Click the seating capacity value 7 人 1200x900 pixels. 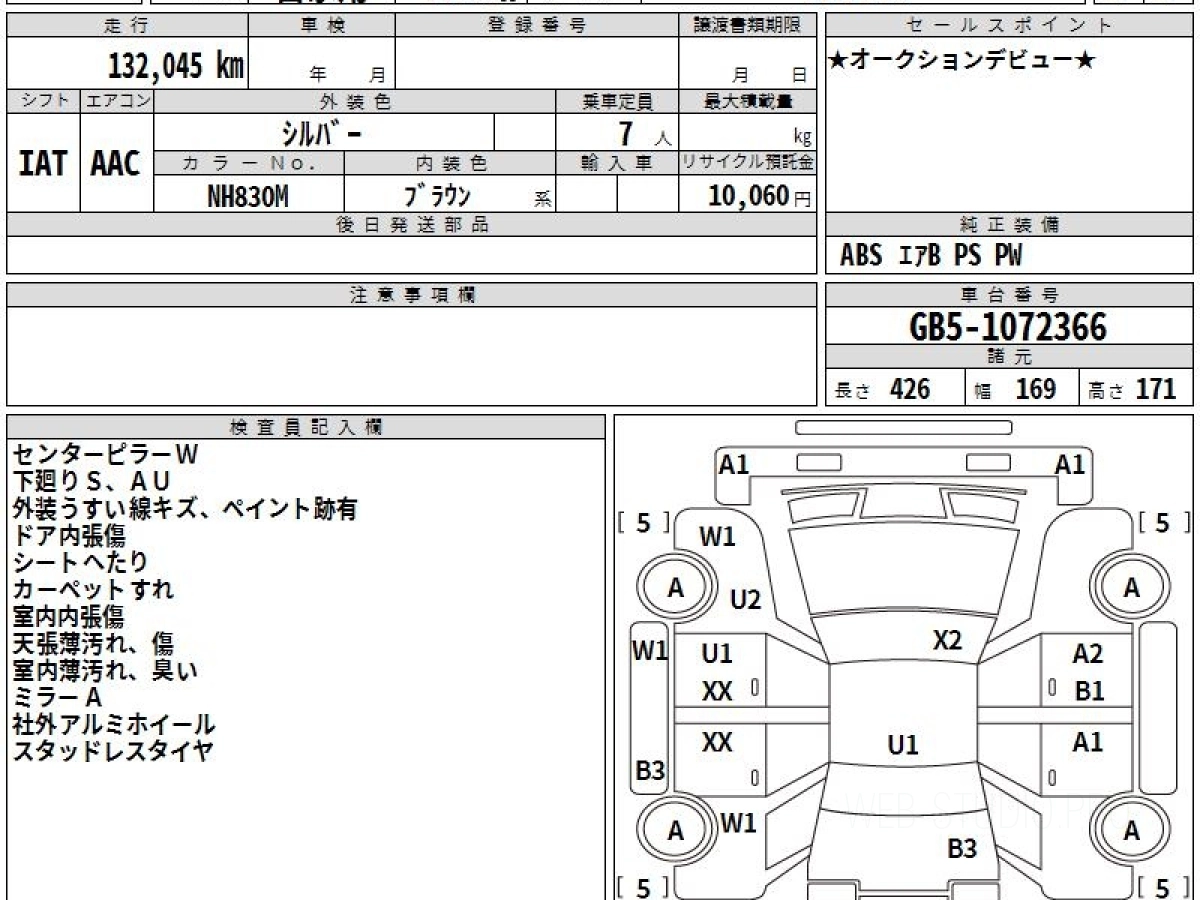click(645, 134)
